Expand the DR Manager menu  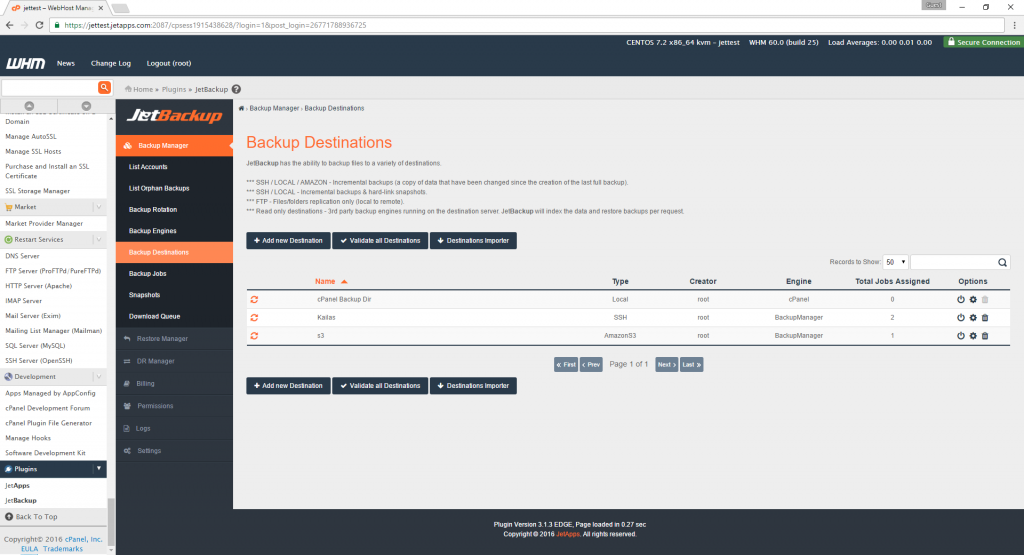[x=174, y=361]
